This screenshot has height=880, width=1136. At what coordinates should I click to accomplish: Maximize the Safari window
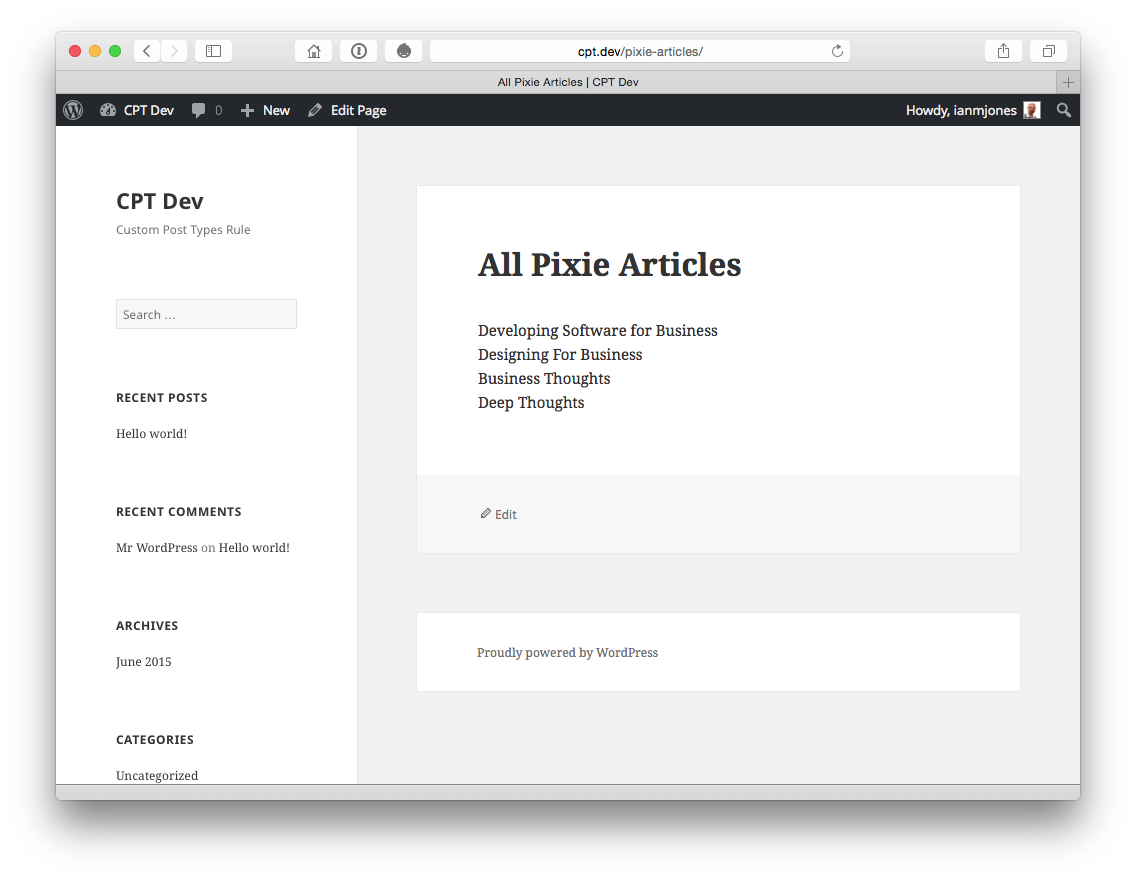click(x=114, y=51)
